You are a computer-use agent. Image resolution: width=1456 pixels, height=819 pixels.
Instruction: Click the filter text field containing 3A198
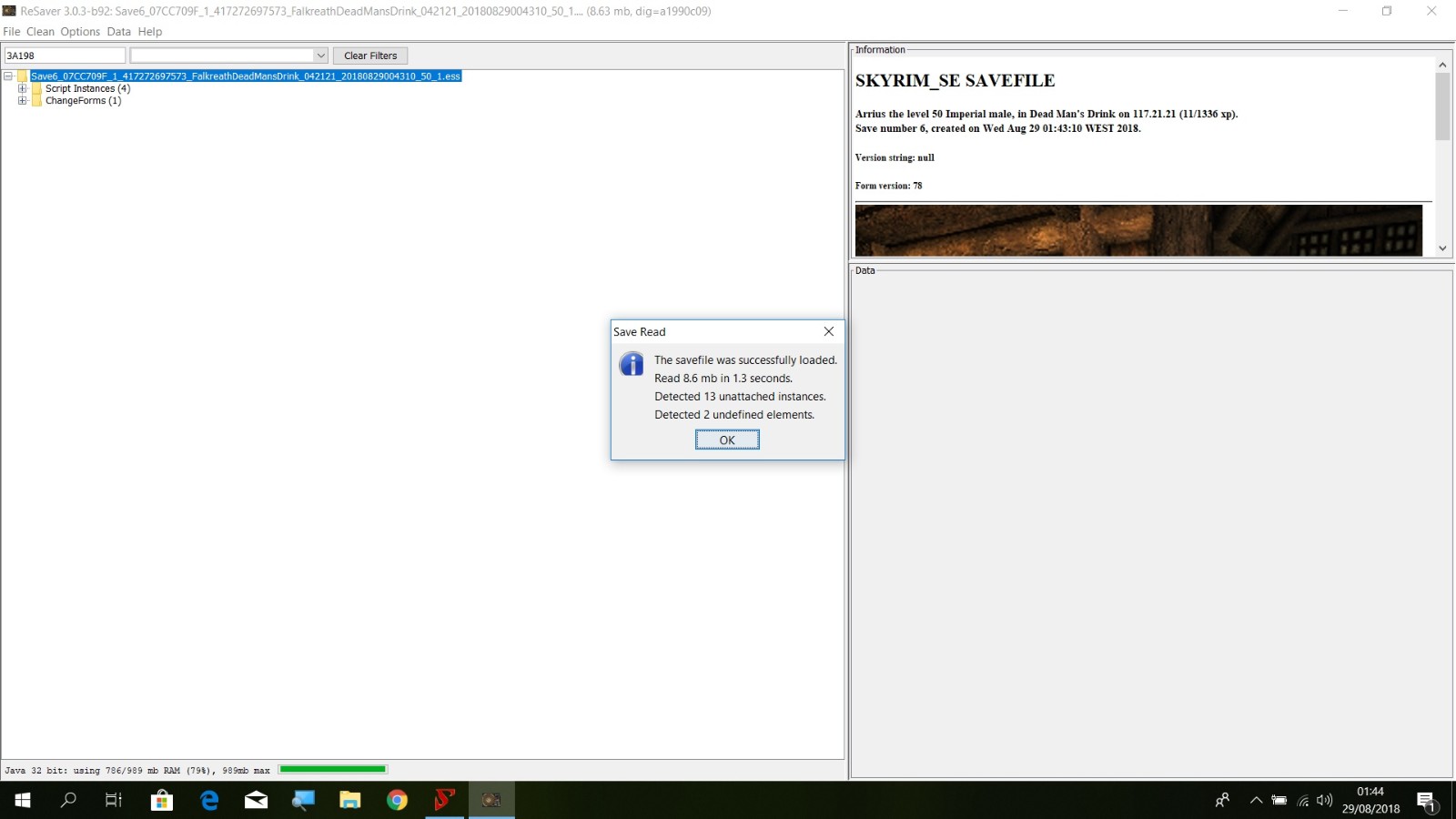pyautogui.click(x=65, y=56)
